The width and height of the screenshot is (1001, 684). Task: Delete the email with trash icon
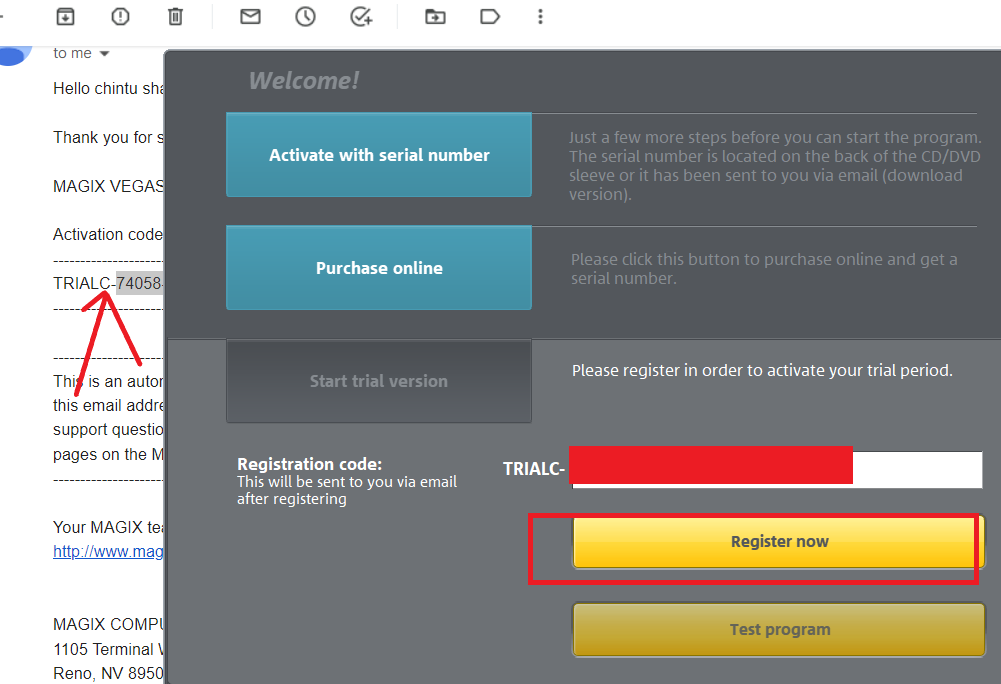[x=175, y=17]
